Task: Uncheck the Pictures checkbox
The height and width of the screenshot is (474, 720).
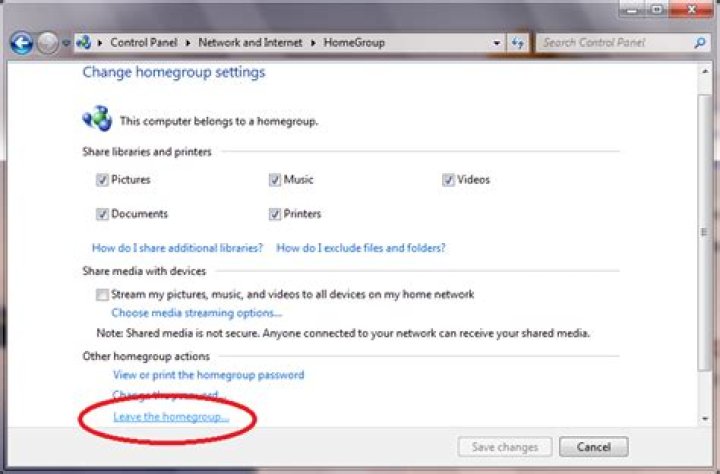Action: click(102, 180)
